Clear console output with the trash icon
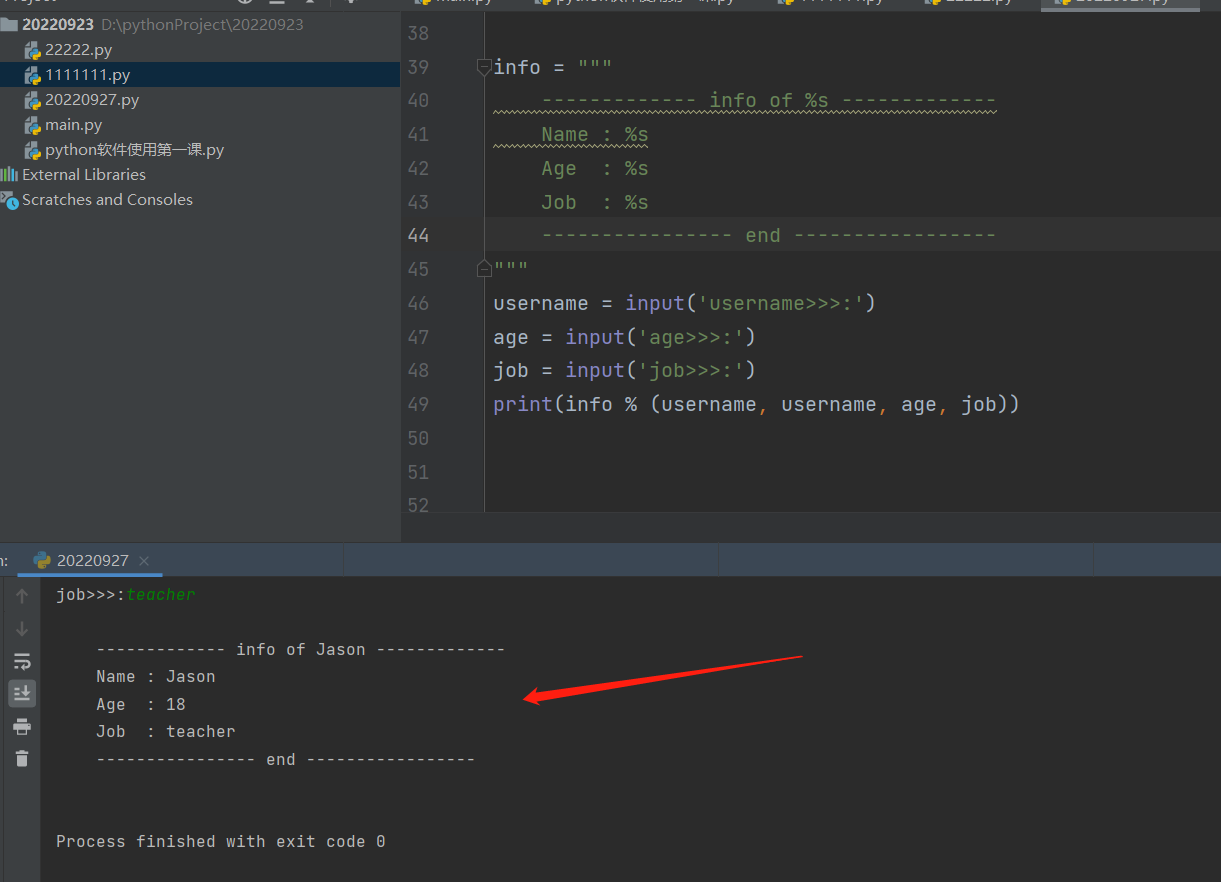This screenshot has height=882, width=1221. click(22, 758)
